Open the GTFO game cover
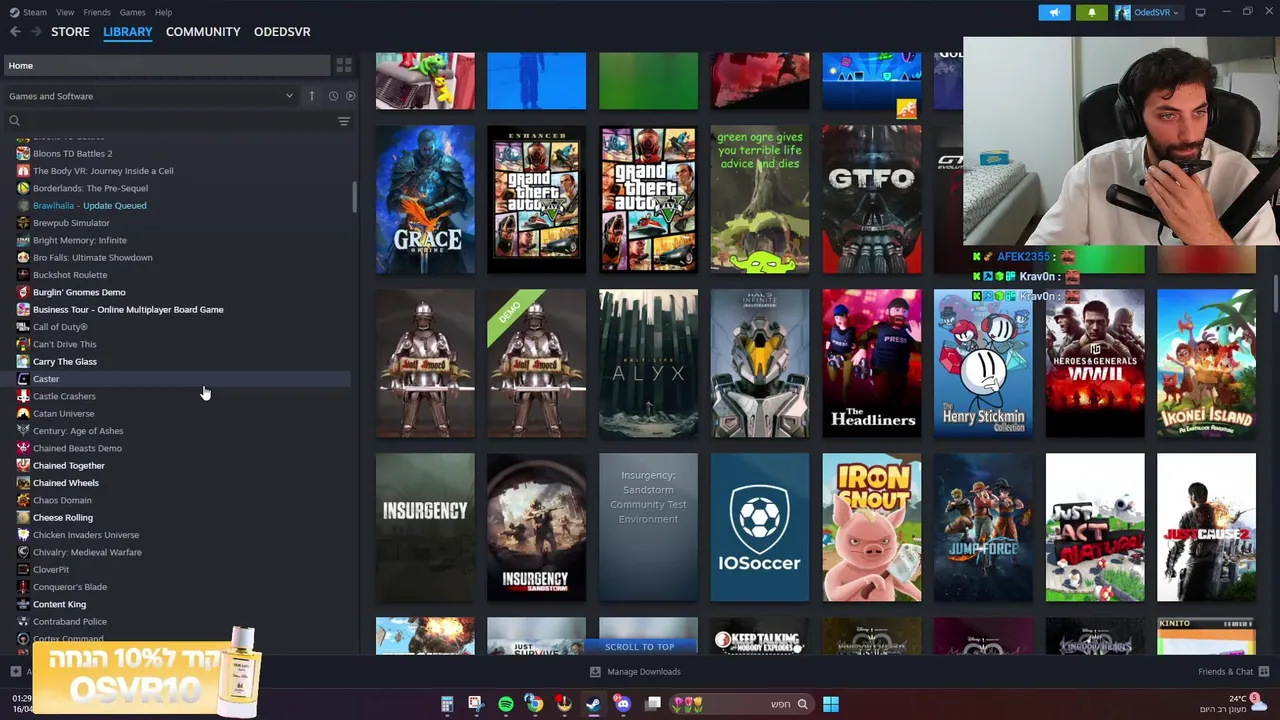The image size is (1280, 720). click(x=872, y=199)
